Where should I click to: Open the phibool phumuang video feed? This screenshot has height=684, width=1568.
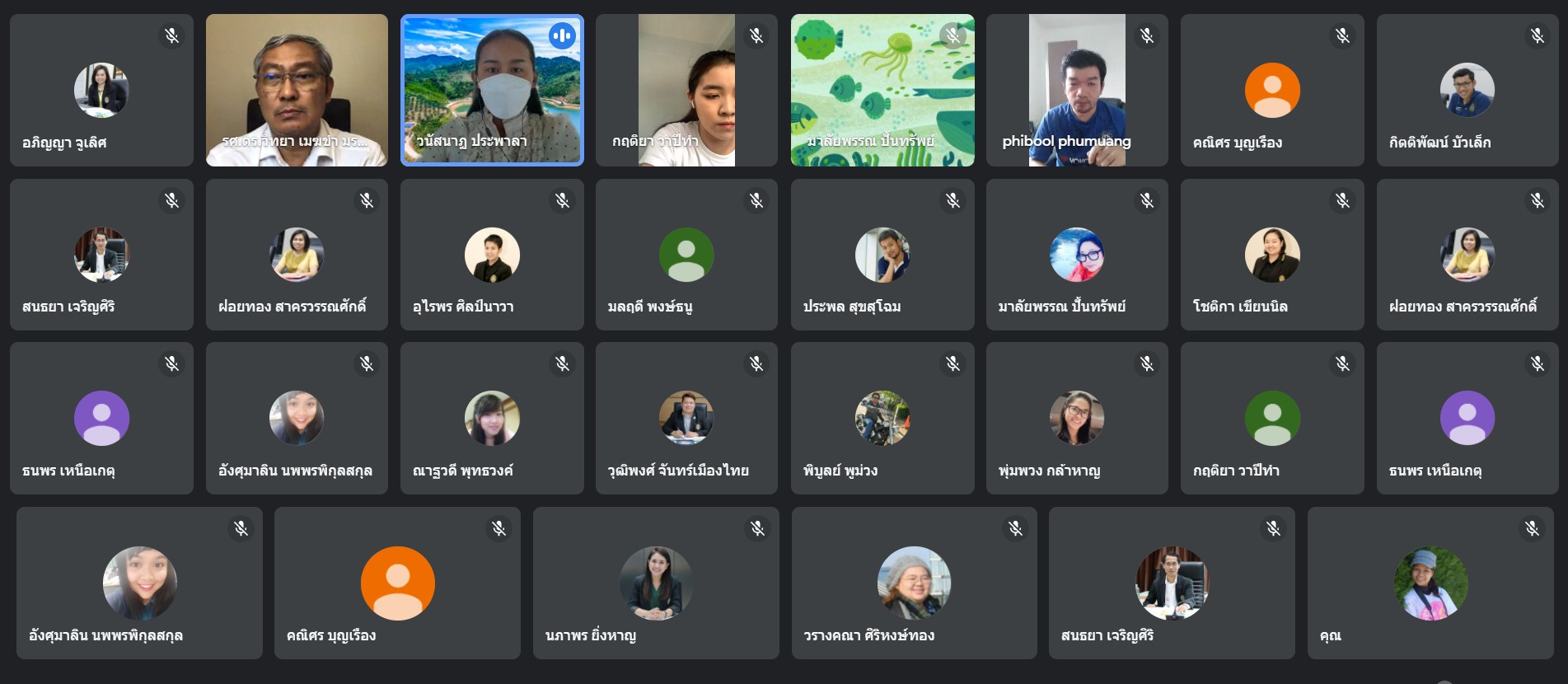click(1077, 90)
